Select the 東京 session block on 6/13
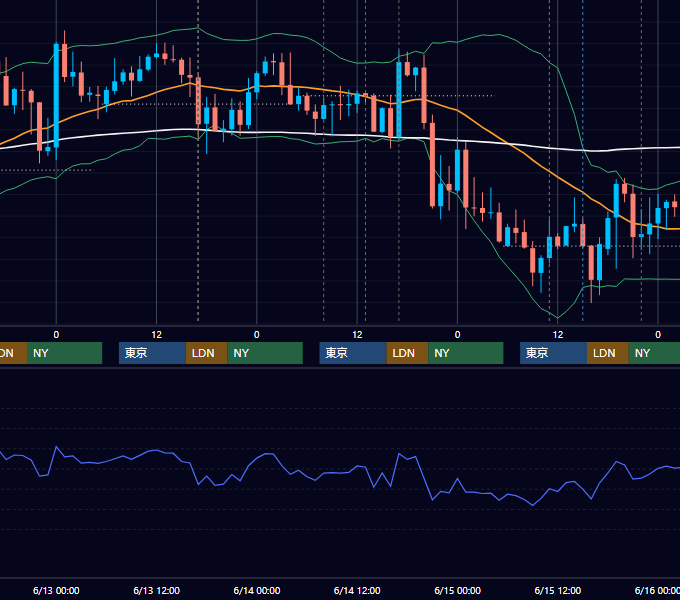This screenshot has height=600, width=680. point(152,353)
